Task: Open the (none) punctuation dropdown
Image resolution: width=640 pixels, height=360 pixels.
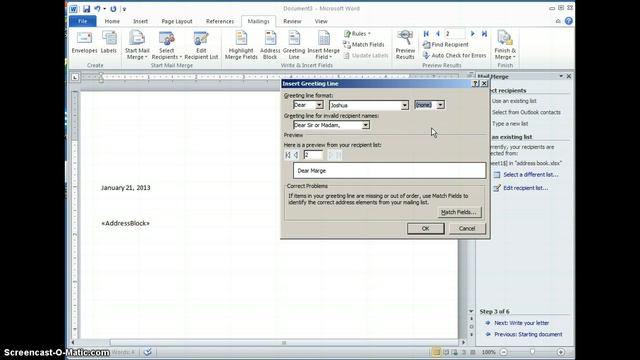Action: 440,105
